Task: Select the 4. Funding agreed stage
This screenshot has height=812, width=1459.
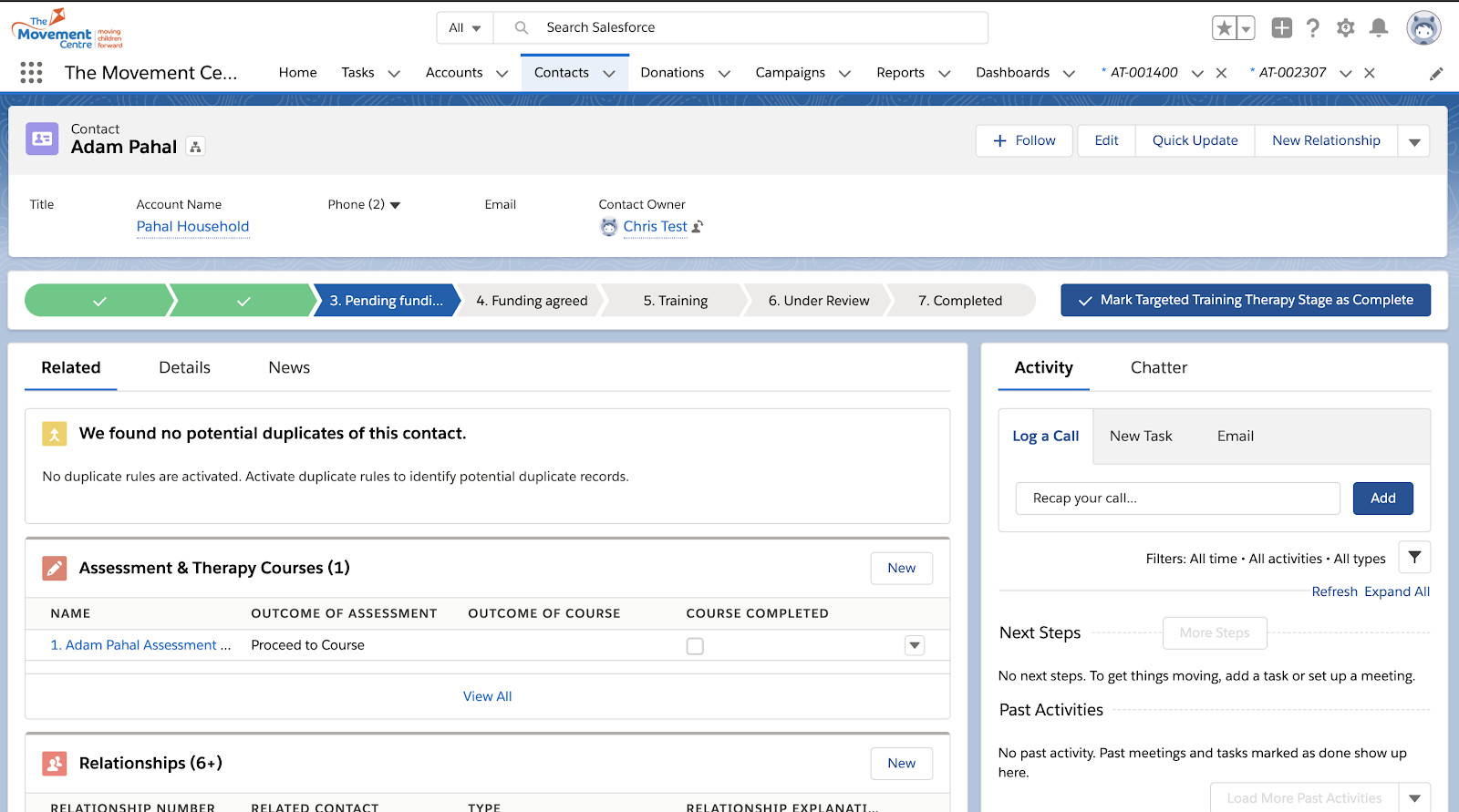Action: [532, 301]
